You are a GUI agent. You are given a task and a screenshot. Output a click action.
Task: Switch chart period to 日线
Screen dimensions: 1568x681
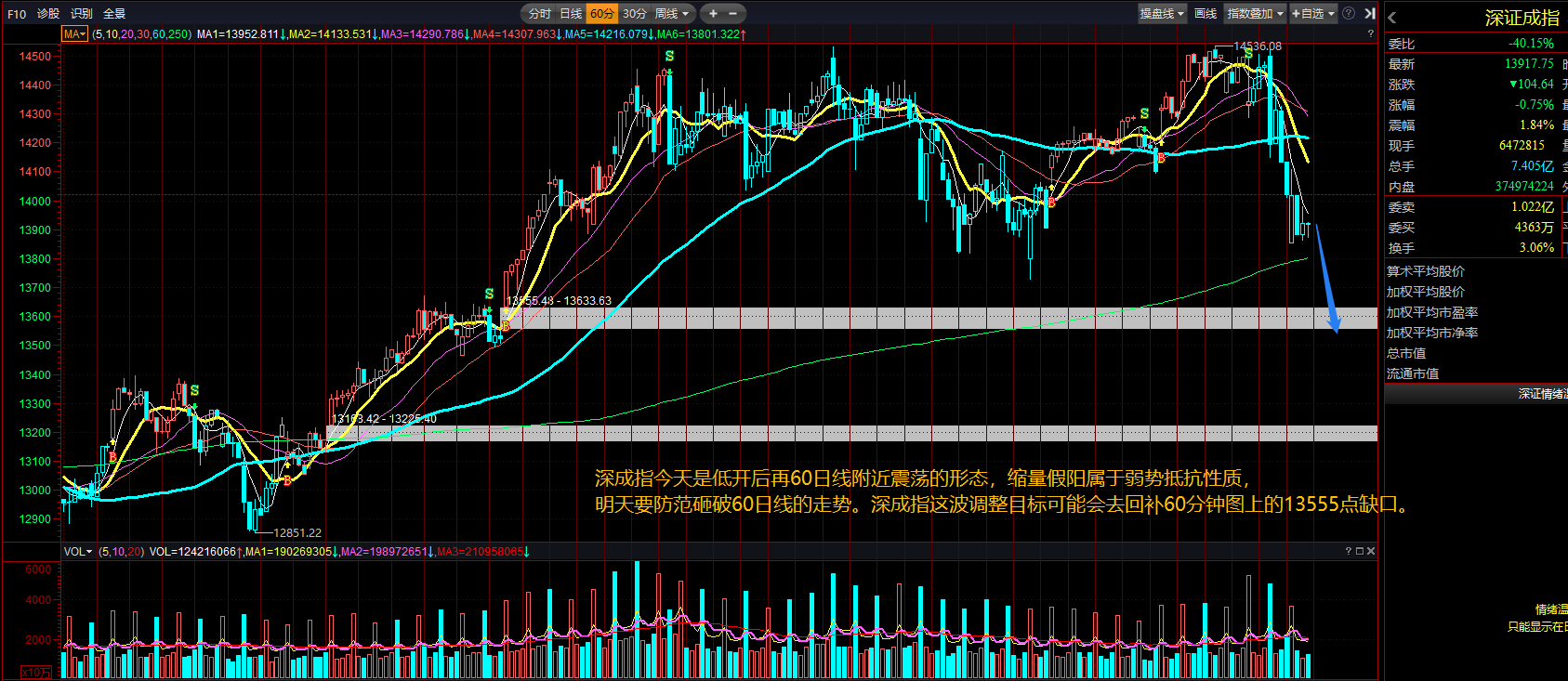coord(571,14)
